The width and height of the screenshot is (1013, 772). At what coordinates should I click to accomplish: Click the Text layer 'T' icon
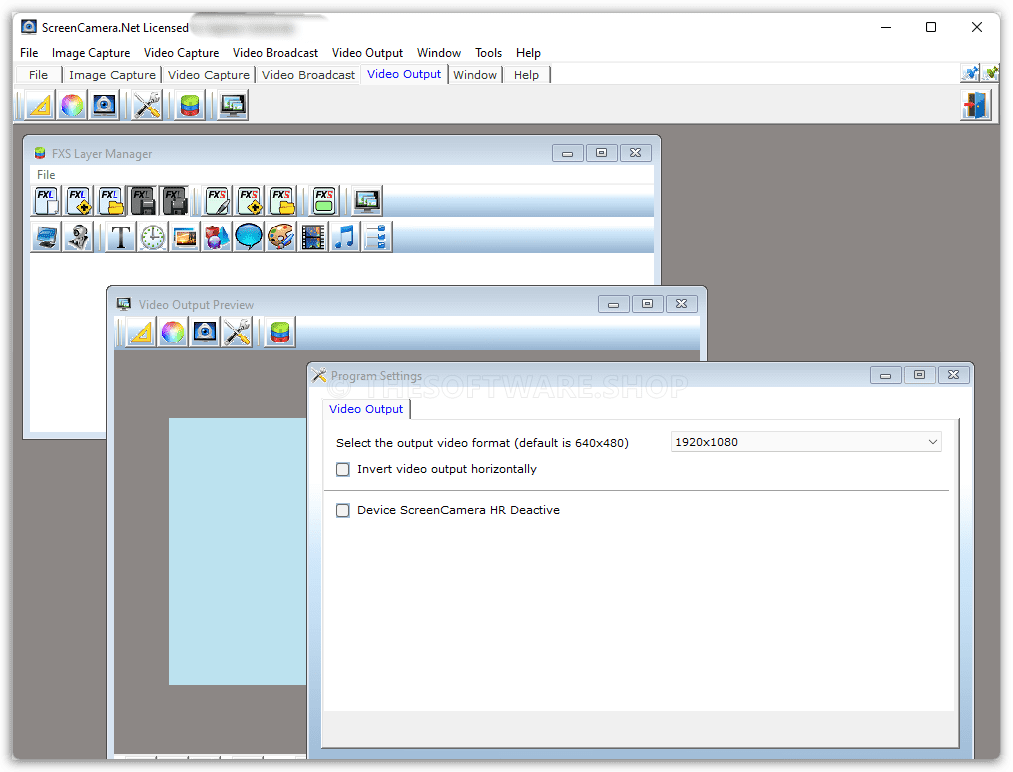coord(120,237)
